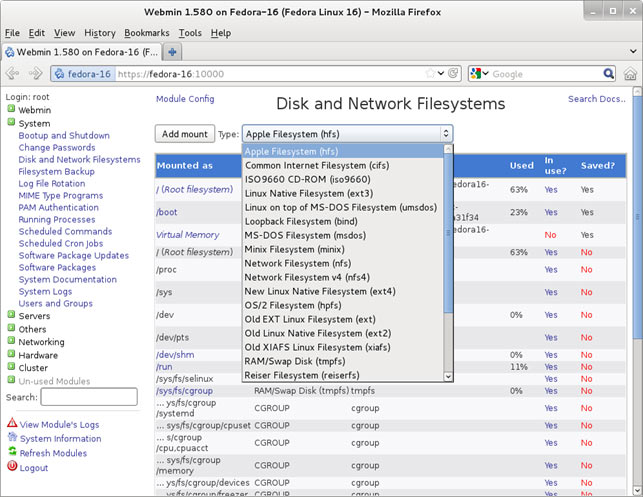
Task: Open the Search Docs link
Action: click(x=597, y=99)
